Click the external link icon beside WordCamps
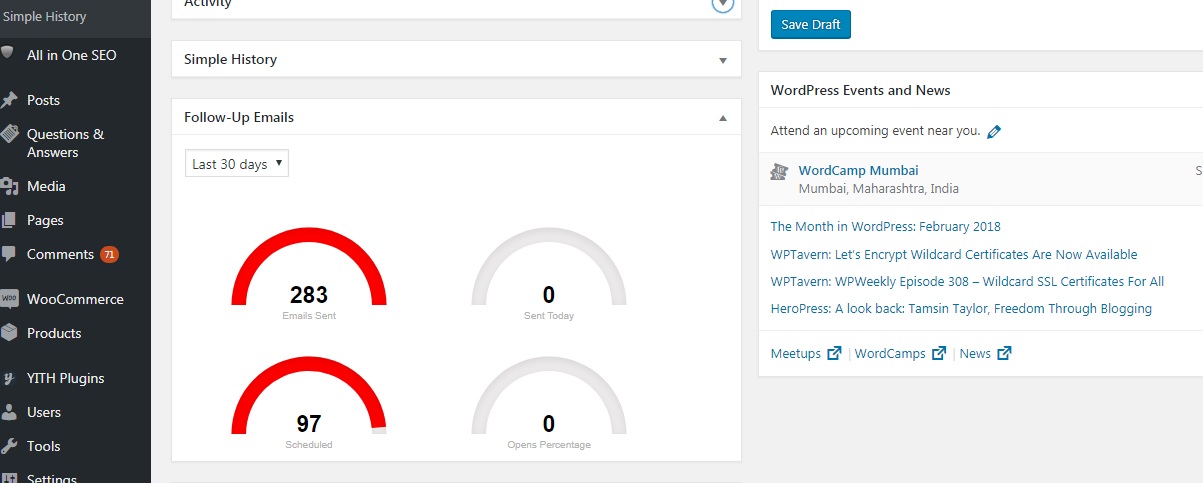Viewport: 1203px width, 483px height. [x=939, y=353]
